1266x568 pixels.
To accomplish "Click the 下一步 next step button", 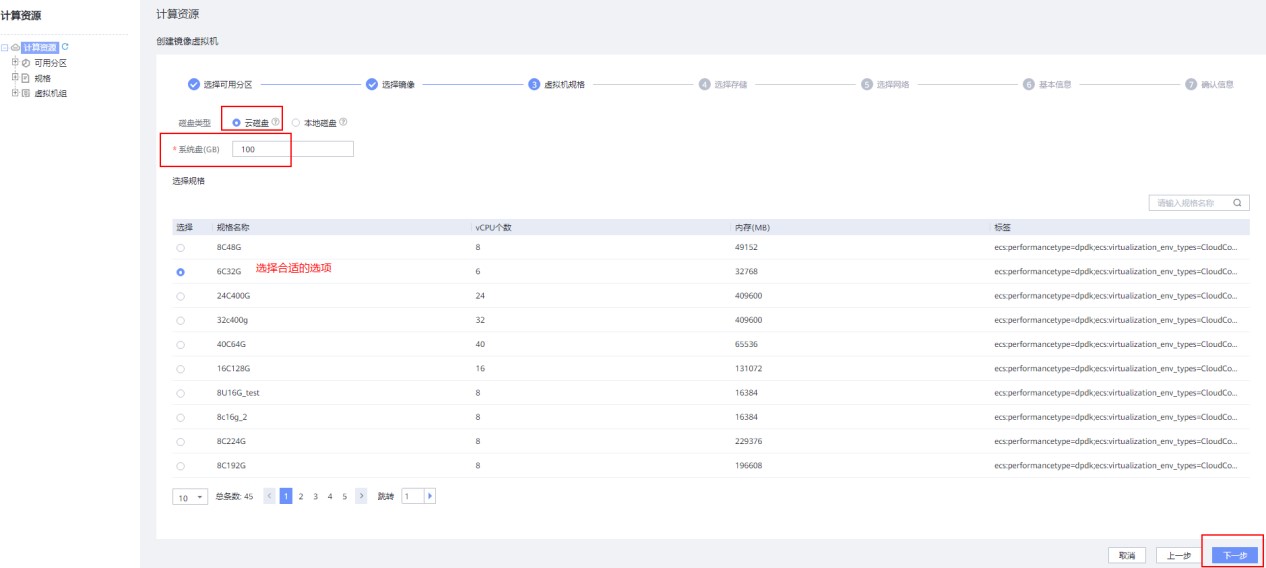I will tap(1235, 555).
